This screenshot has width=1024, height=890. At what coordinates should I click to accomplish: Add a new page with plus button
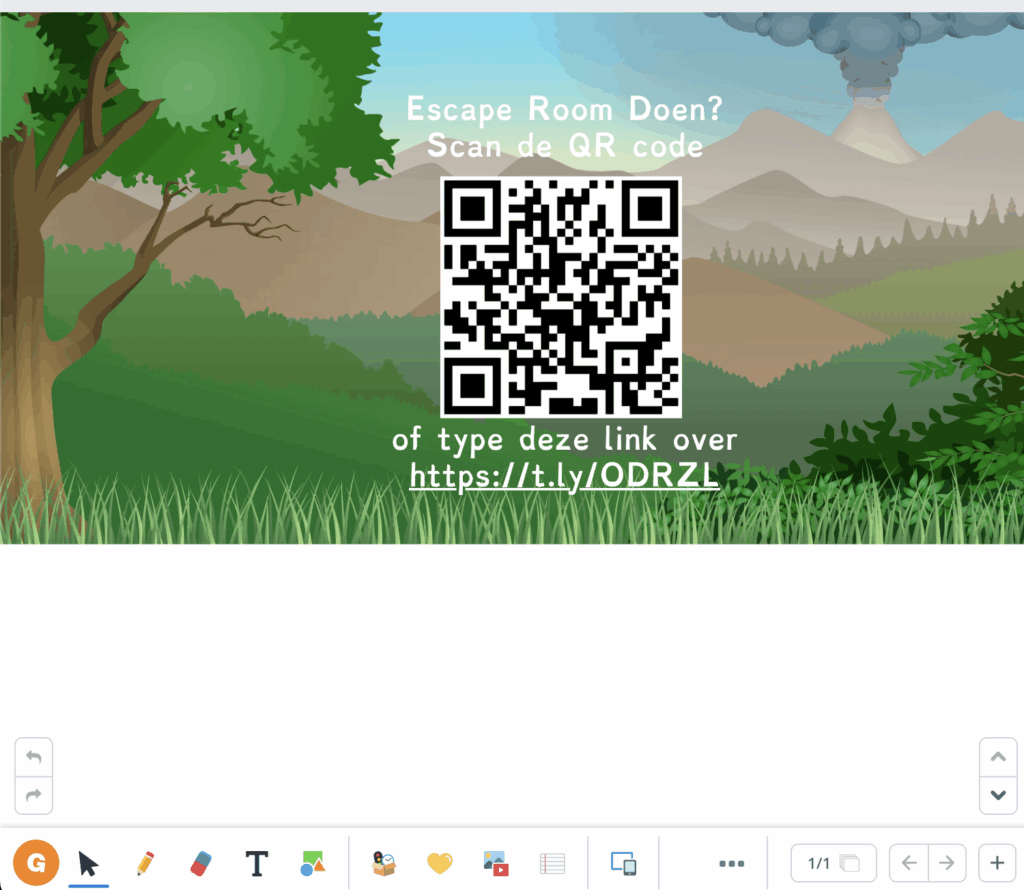[x=997, y=863]
